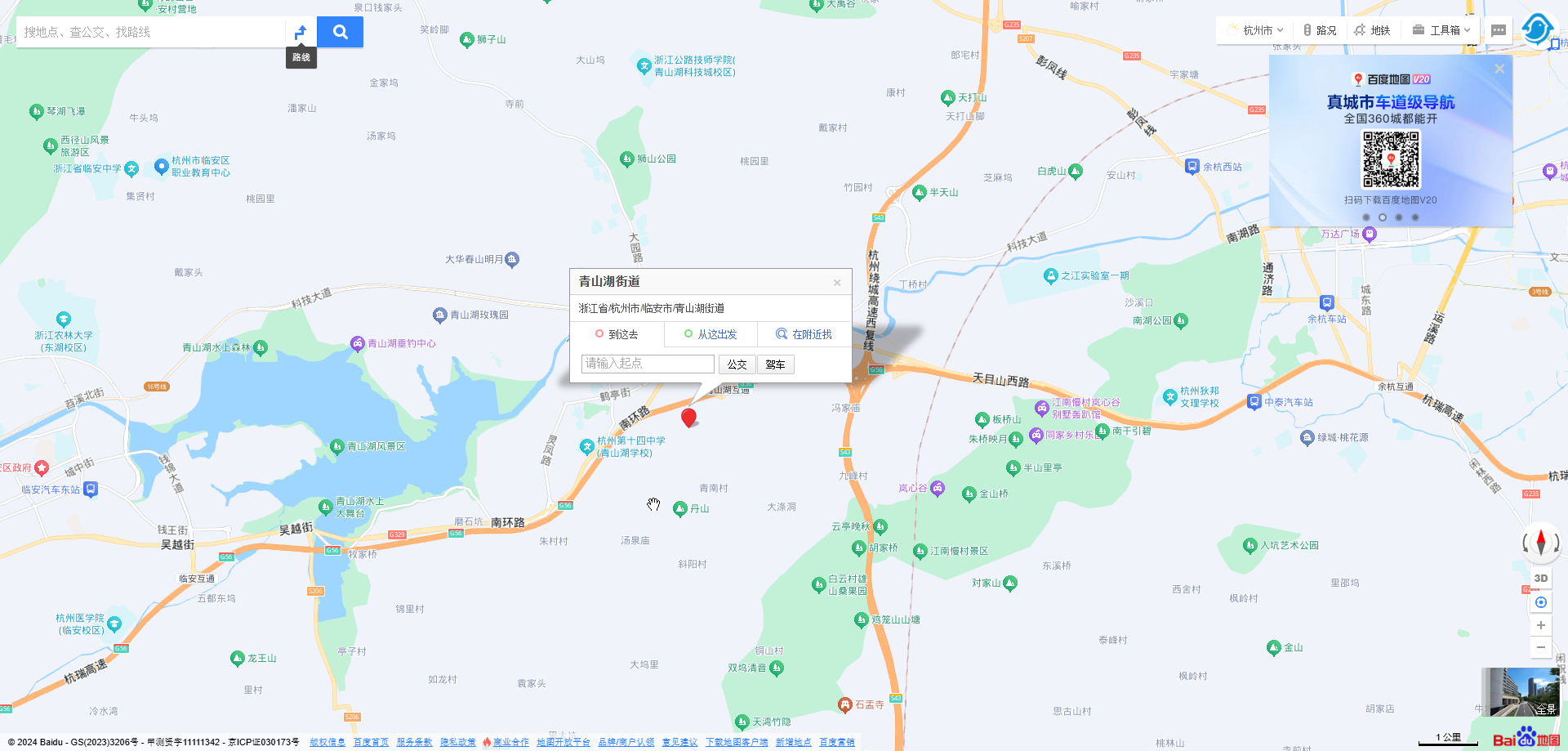Viewport: 1568px width, 751px height.
Task: Toggle the 地铁 subway map layer
Action: click(1372, 30)
